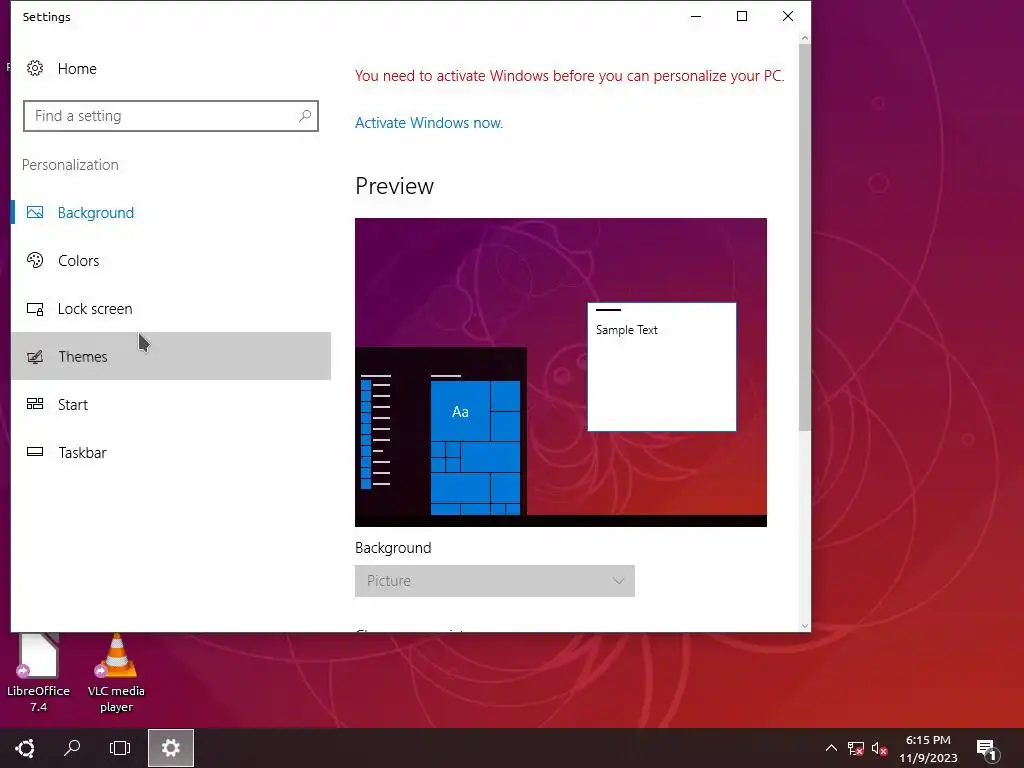Click the red activation warning message

tap(569, 76)
